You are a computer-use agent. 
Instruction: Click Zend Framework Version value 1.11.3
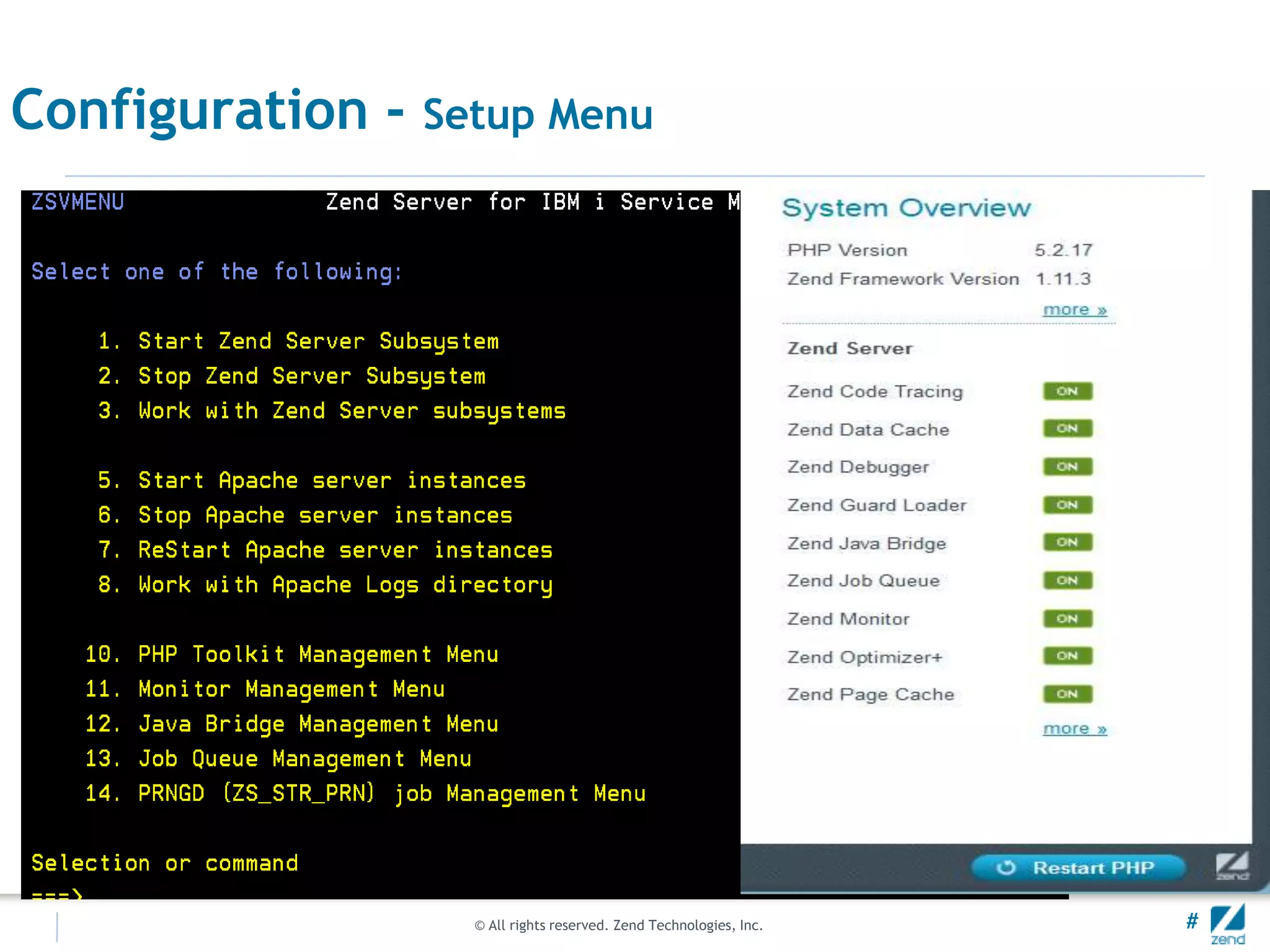click(x=1063, y=279)
